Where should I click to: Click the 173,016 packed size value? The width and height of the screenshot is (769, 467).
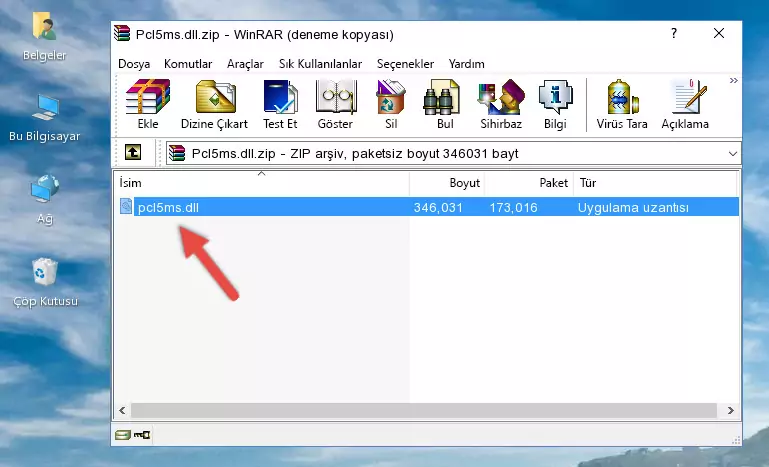click(x=513, y=208)
